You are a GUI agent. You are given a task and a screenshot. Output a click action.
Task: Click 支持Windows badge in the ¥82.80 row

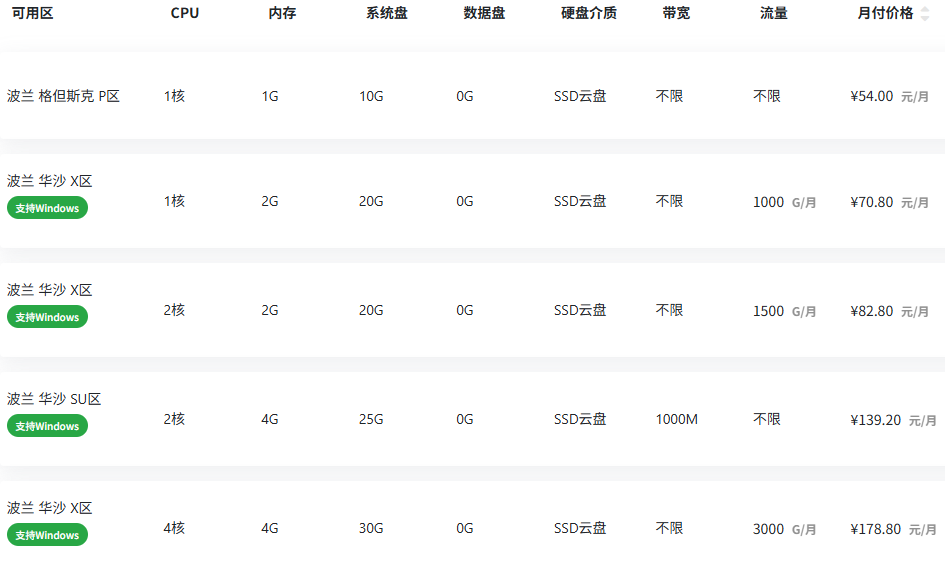click(47, 317)
